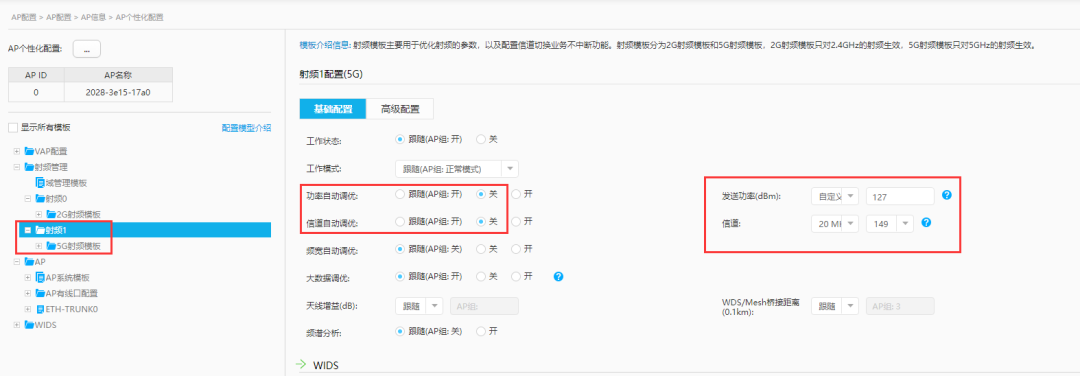Click the 射频管理 folder icon
The image size is (1080, 376).
pyautogui.click(x=29, y=167)
